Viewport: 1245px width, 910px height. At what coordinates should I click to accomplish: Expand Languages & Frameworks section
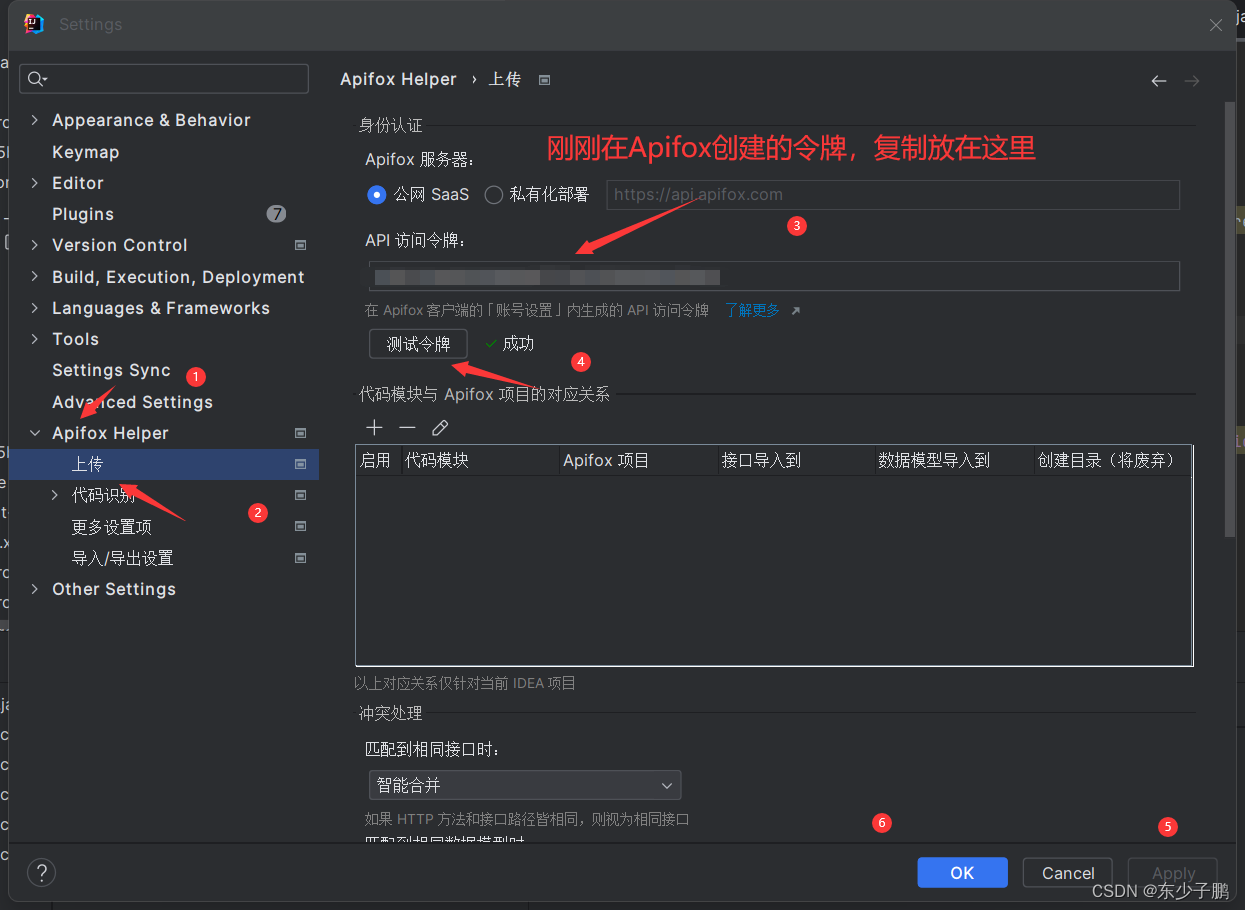(x=35, y=308)
